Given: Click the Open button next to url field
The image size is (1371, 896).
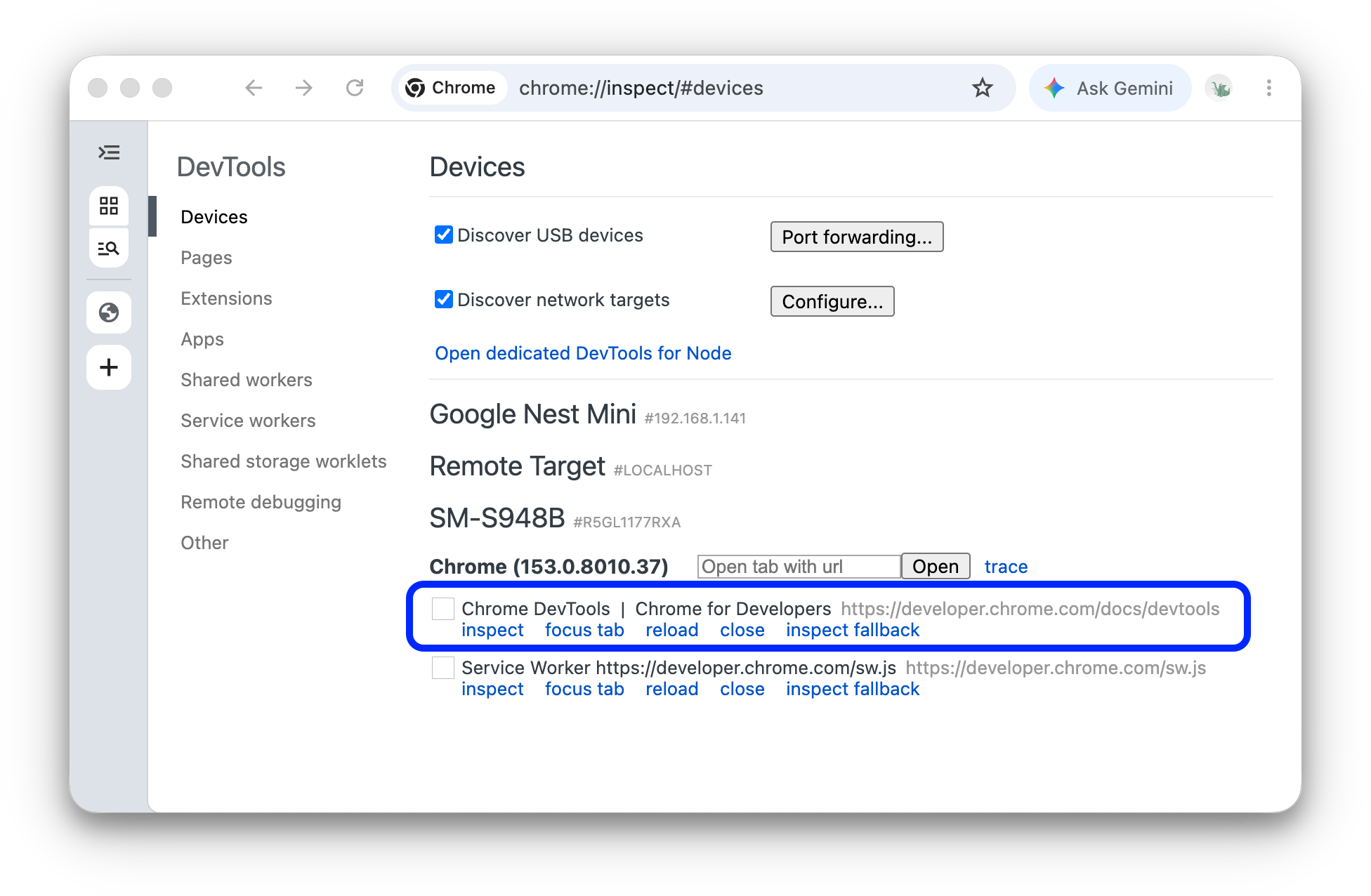Looking at the screenshot, I should [x=936, y=567].
